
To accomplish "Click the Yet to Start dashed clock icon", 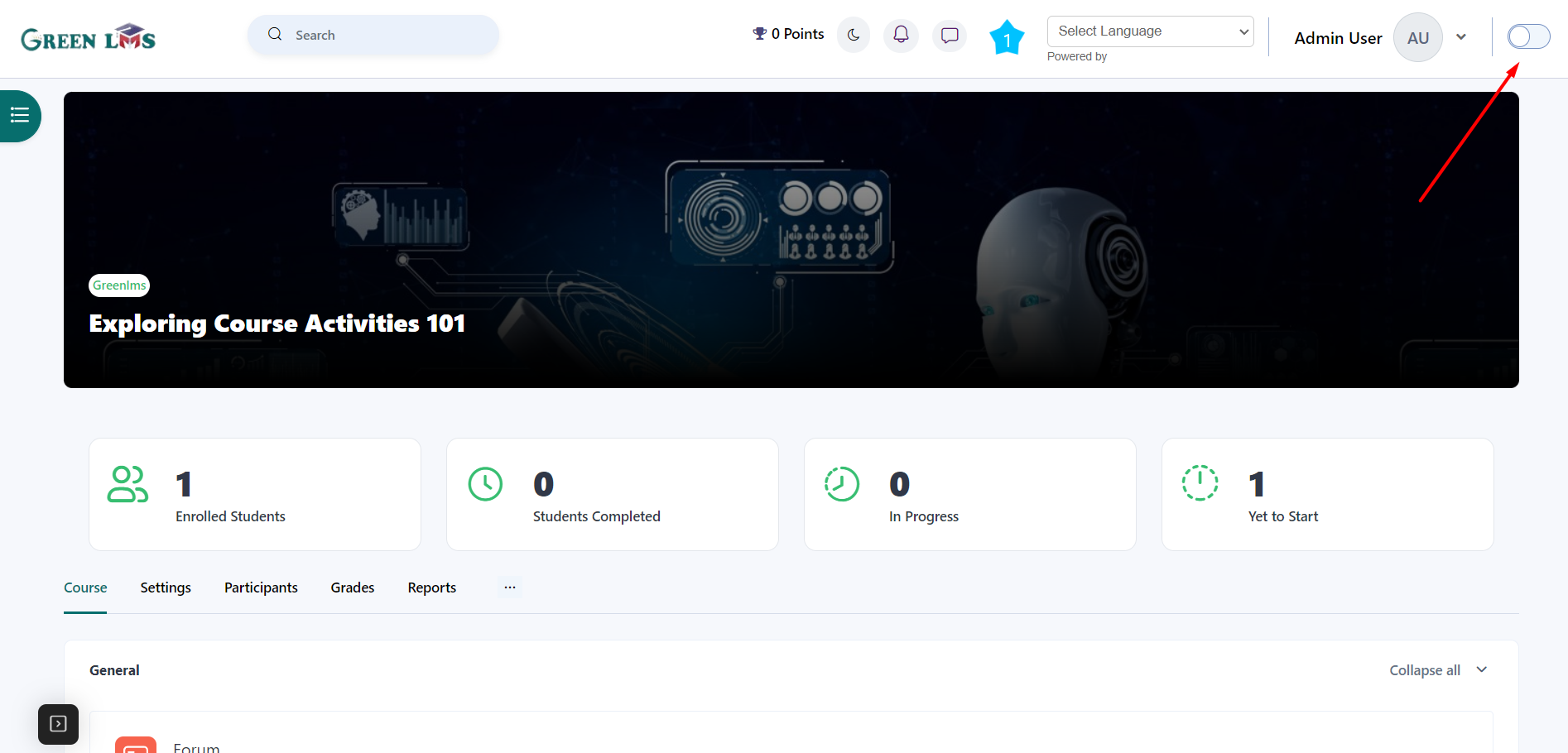I will [1200, 483].
